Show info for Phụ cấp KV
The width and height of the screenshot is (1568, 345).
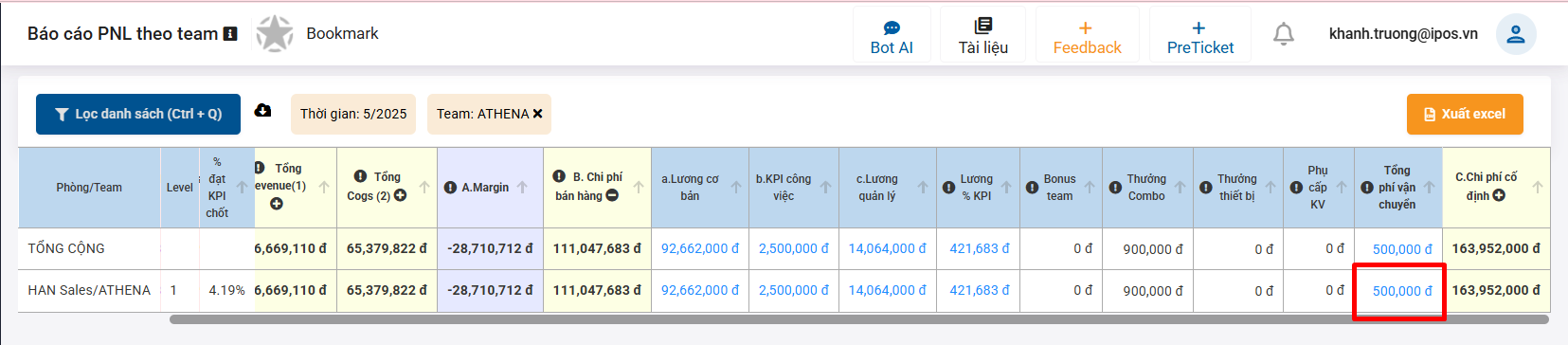click(1296, 188)
